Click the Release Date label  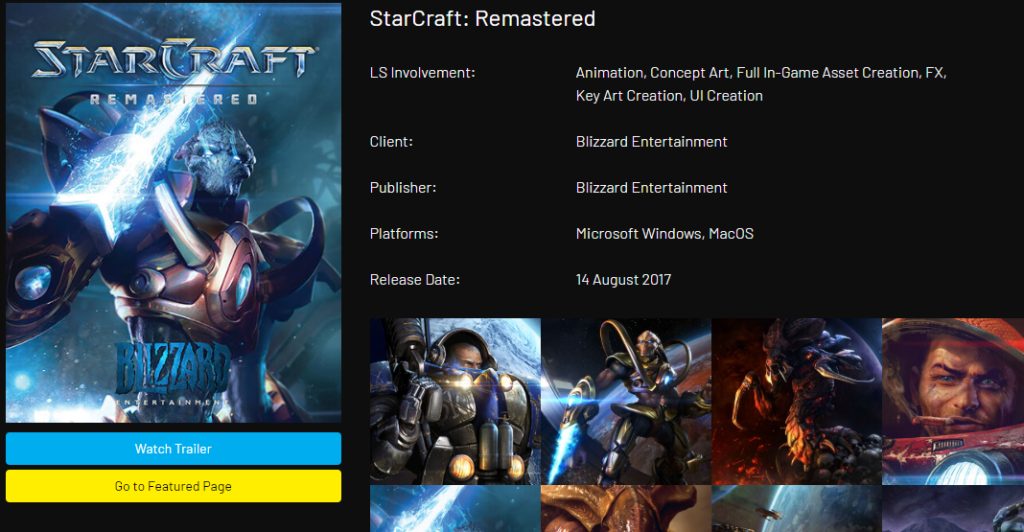pos(415,279)
